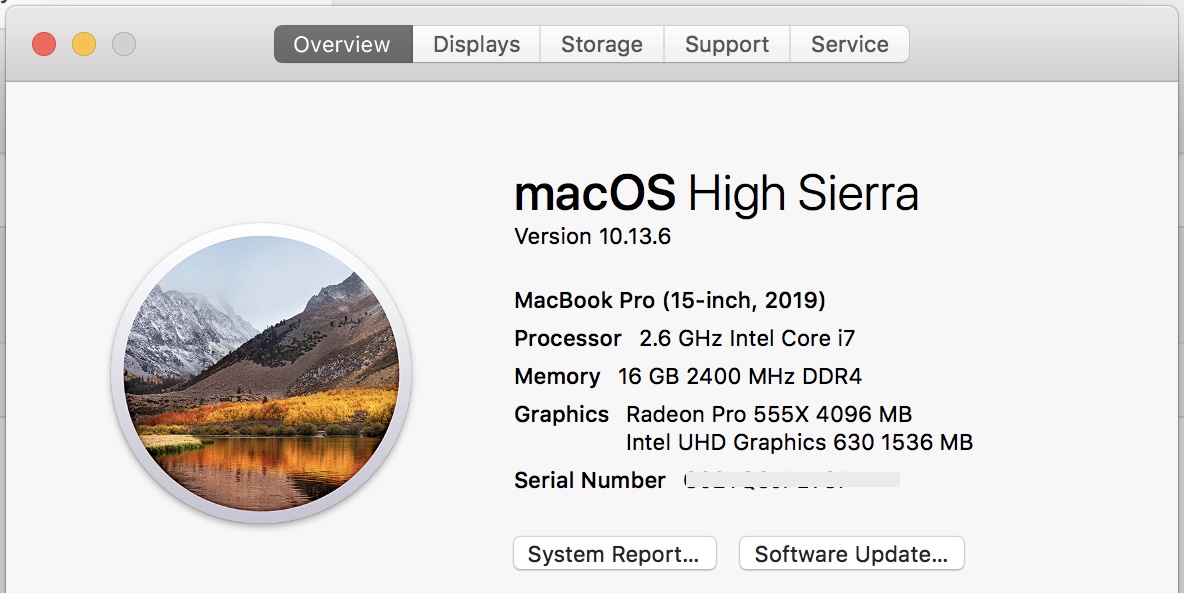Viewport: 1184px width, 593px height.
Task: Click the Graphics label
Action: [562, 414]
